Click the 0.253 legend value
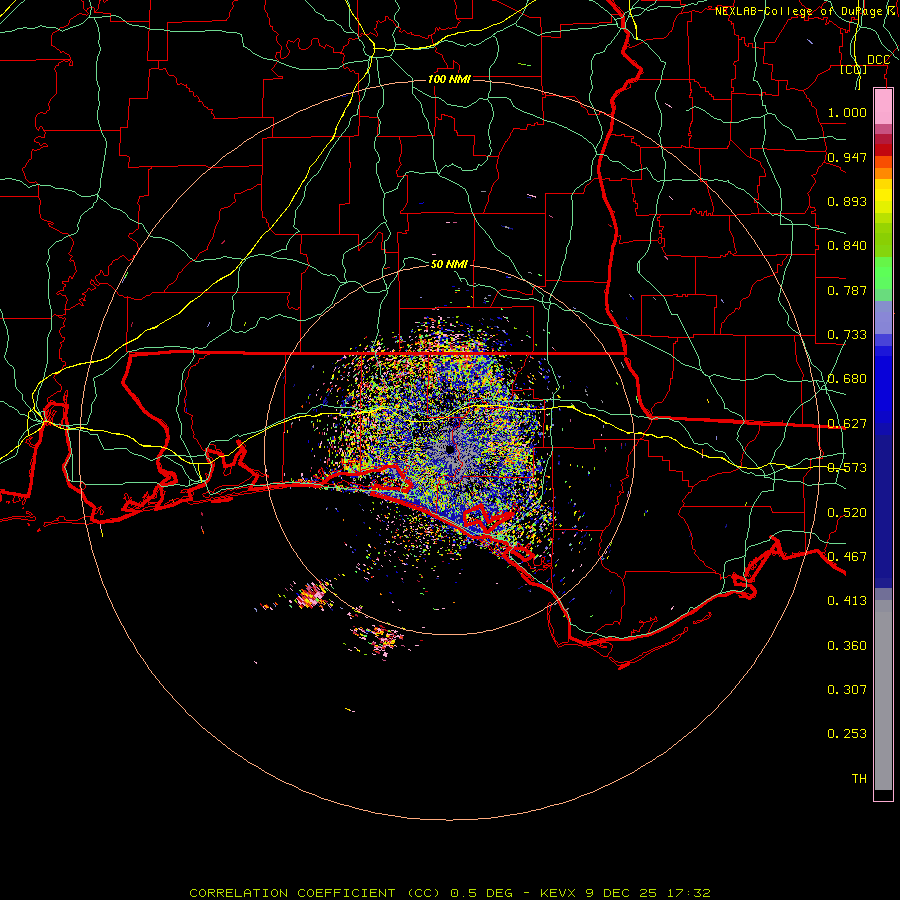 click(847, 734)
